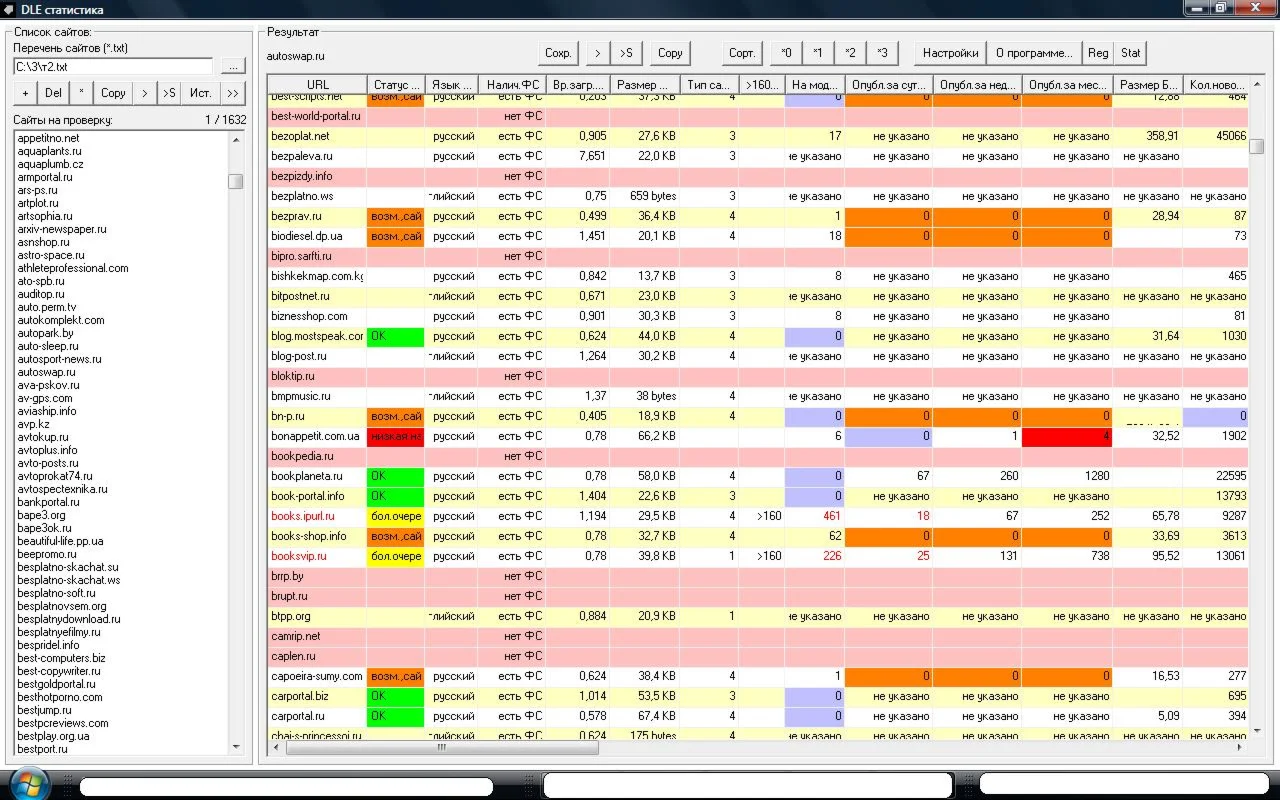The image size is (1280, 800).
Task: Click the 'Размер Б...' column header
Action: pyautogui.click(x=1148, y=85)
